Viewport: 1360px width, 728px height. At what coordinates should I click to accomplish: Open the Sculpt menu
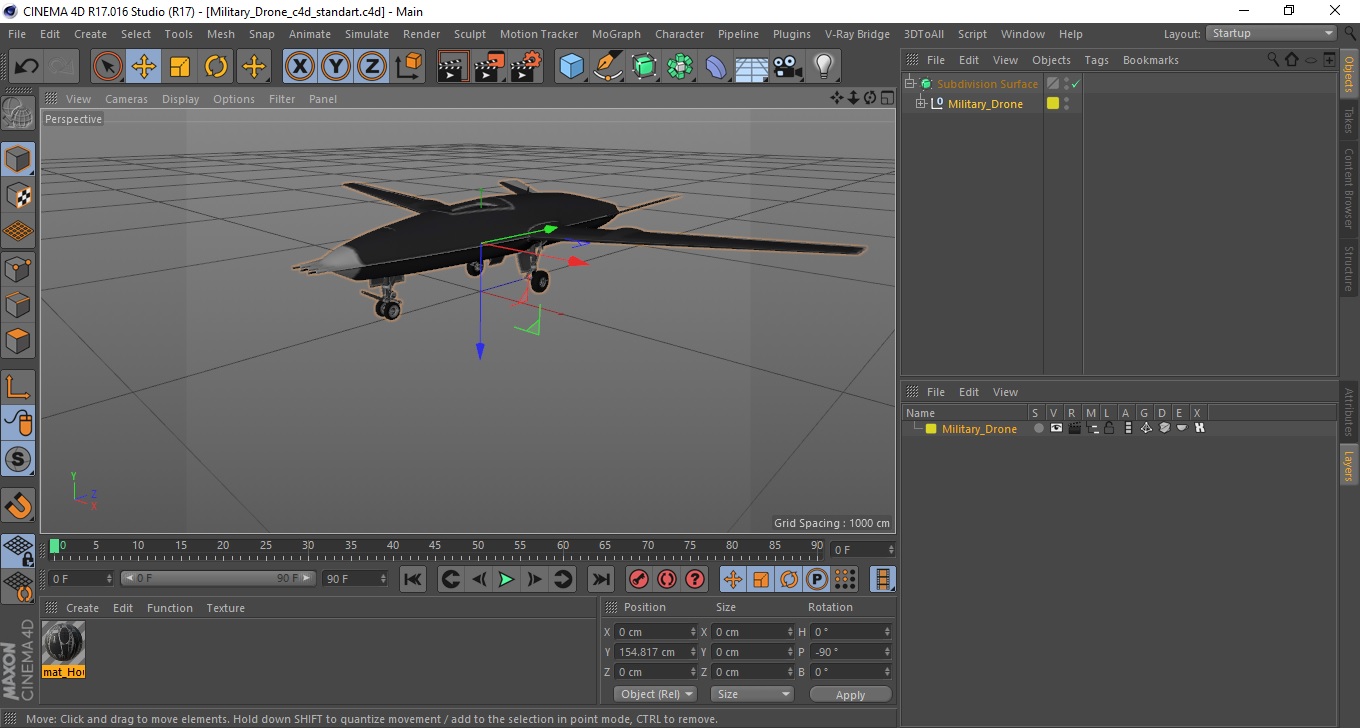pyautogui.click(x=470, y=34)
